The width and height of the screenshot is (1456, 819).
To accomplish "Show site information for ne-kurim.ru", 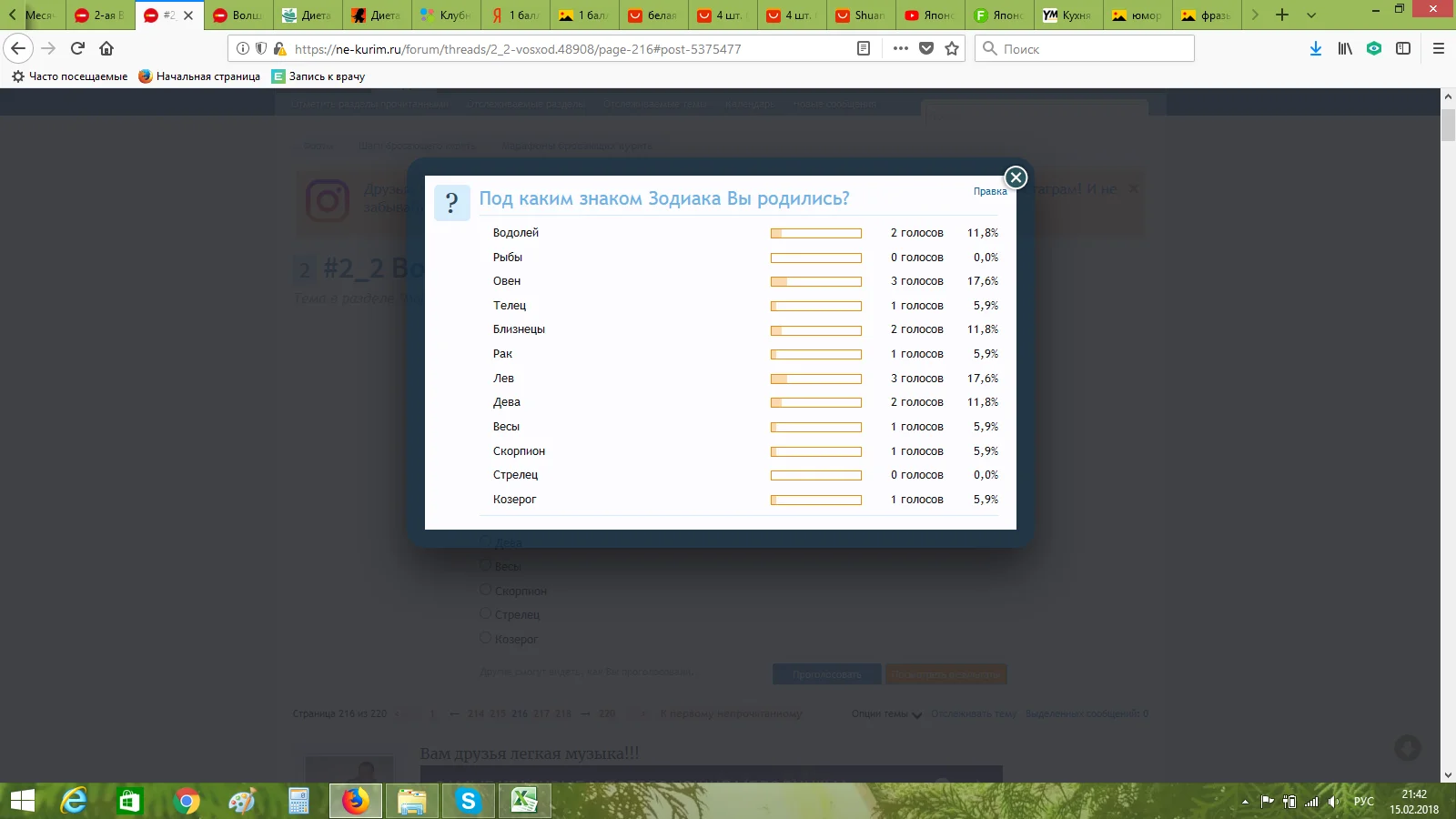I will (x=243, y=48).
